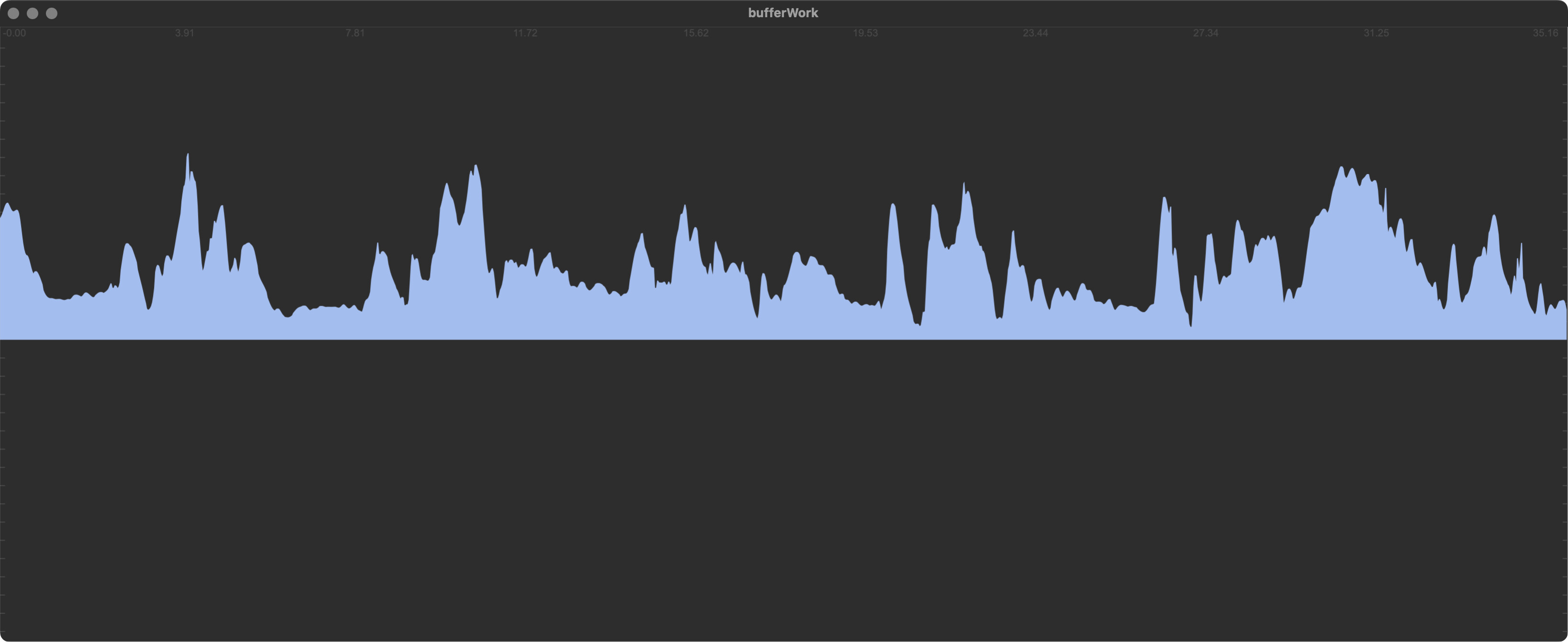
Task: Click the 23.44 time ruler label
Action: pyautogui.click(x=1036, y=33)
